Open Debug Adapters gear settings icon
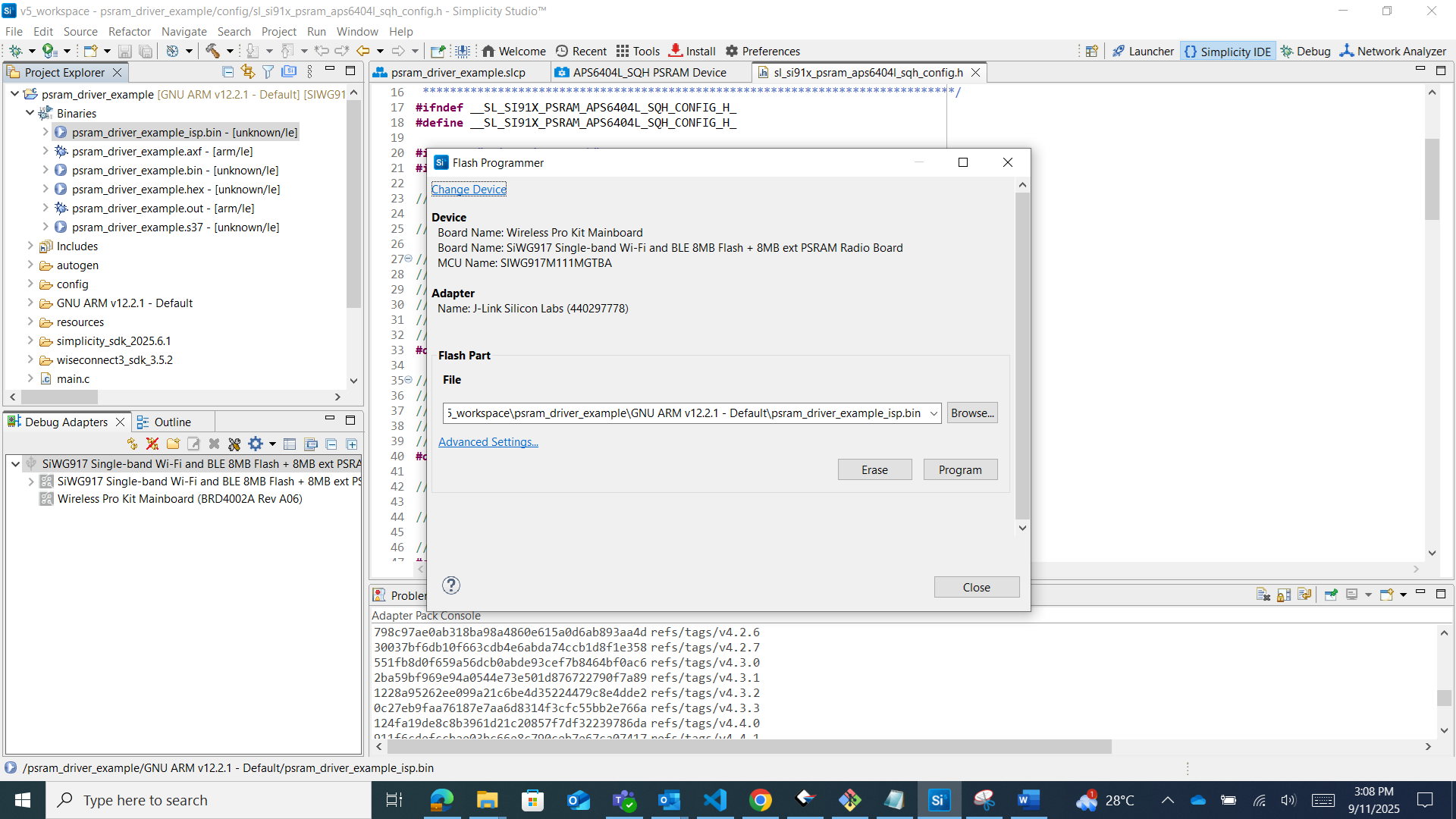The height and width of the screenshot is (819, 1456). point(256,444)
